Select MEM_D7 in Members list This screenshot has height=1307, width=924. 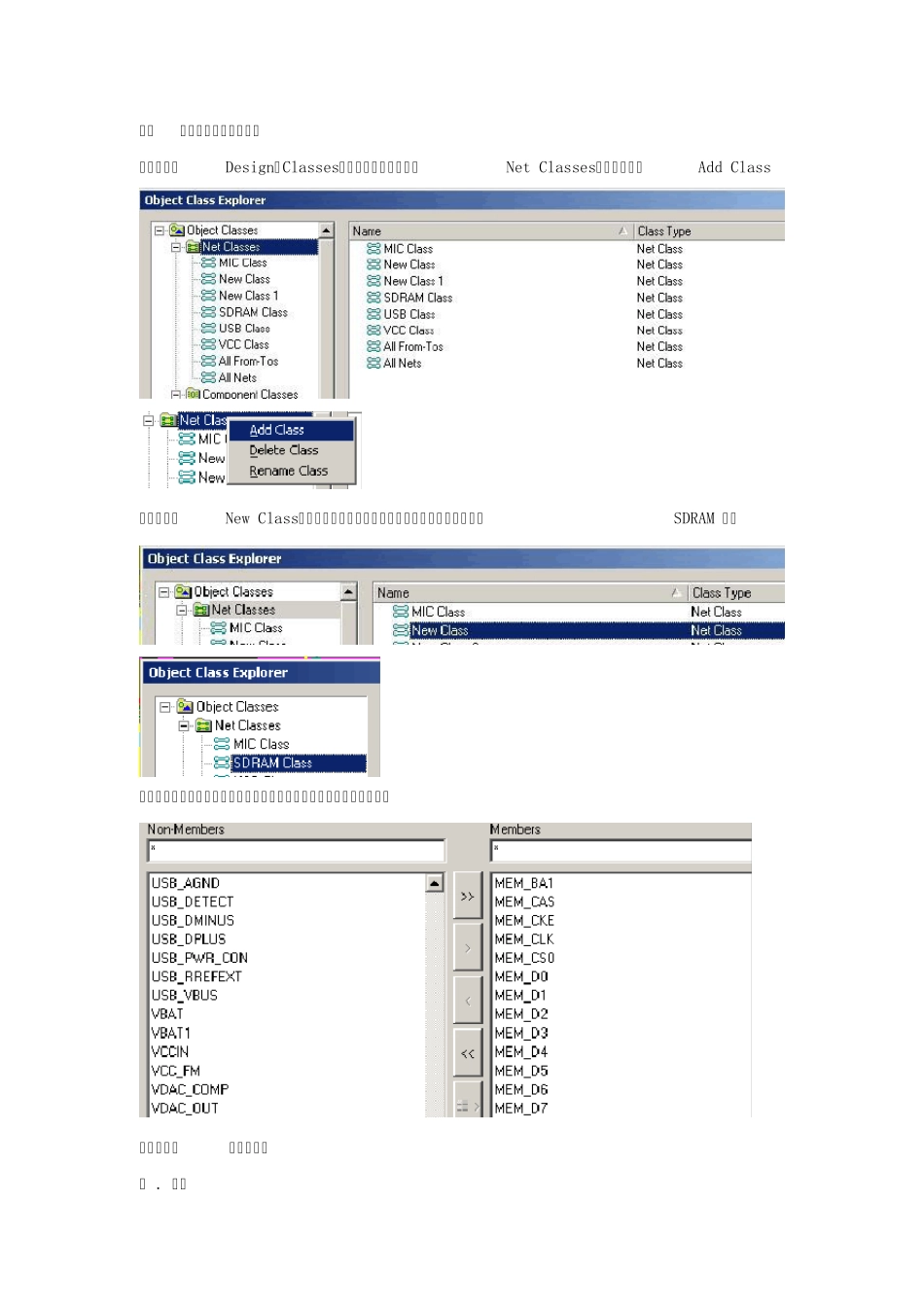[x=521, y=1108]
